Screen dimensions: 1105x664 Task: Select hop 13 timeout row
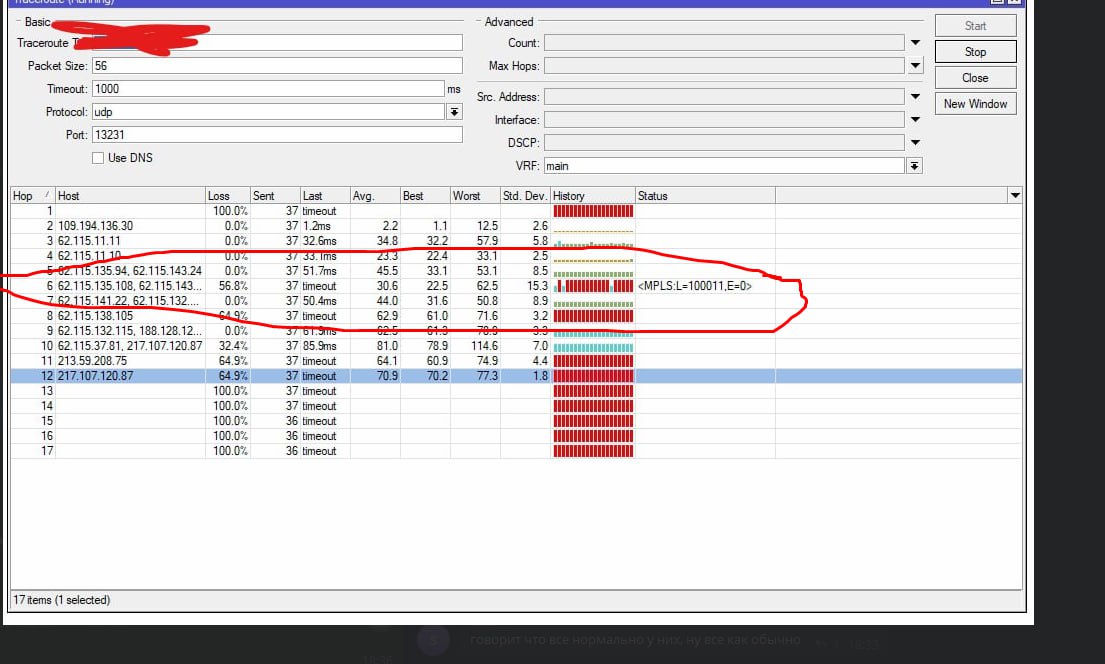coord(516,391)
